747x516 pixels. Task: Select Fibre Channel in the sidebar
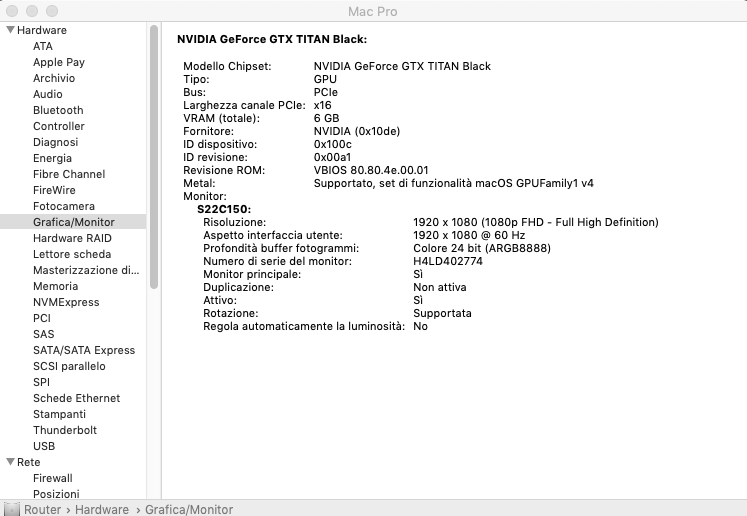69,174
